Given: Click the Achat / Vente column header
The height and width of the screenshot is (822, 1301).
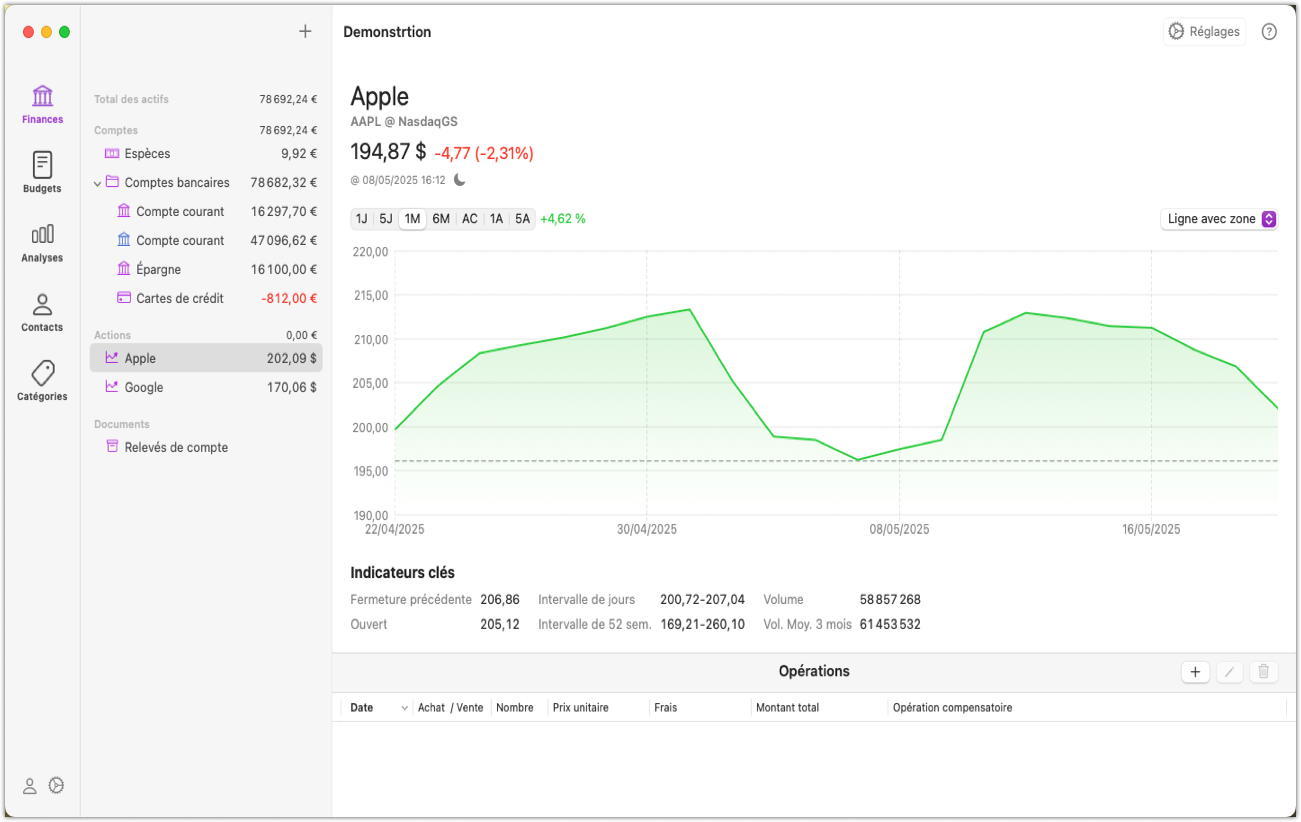Looking at the screenshot, I should coord(451,708).
